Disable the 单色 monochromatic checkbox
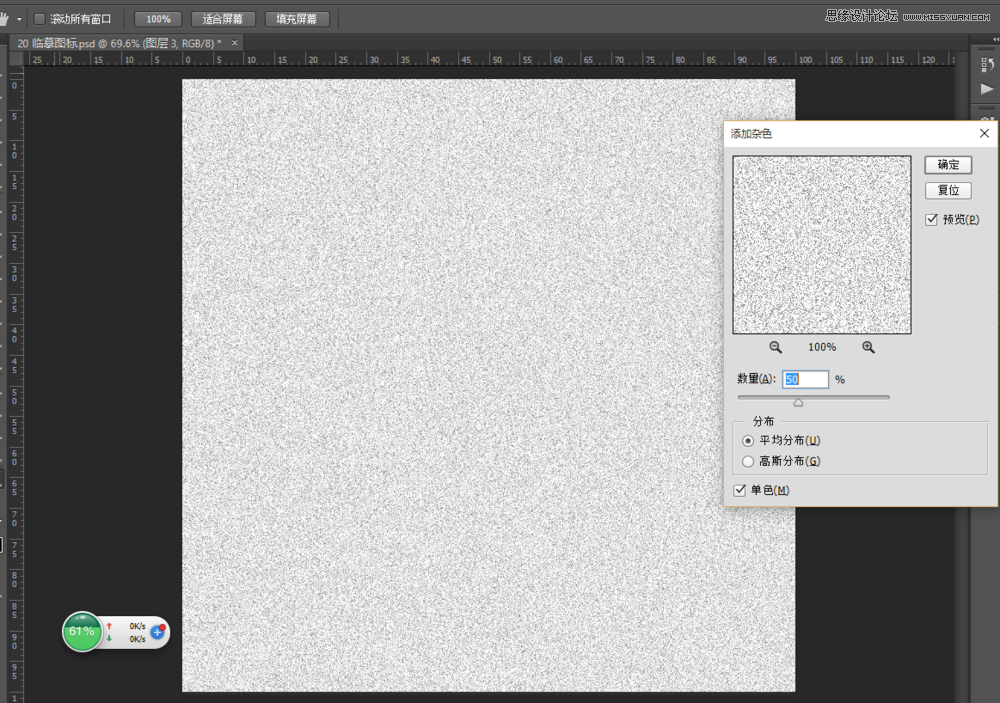1000x703 pixels. (740, 490)
